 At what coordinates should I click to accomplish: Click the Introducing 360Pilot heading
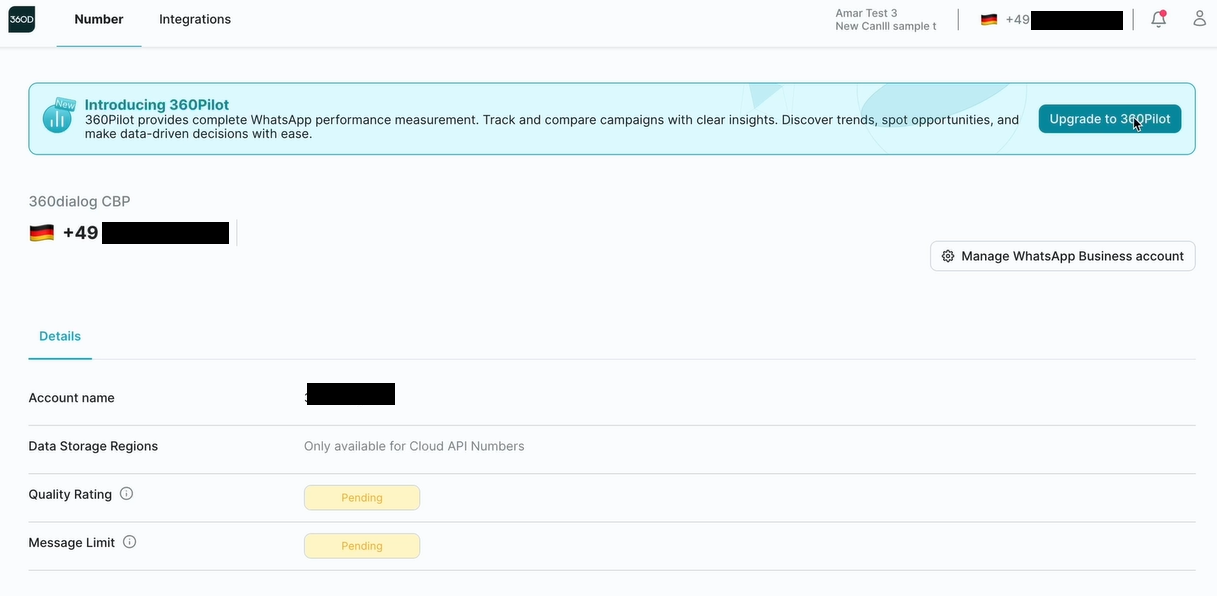(157, 105)
